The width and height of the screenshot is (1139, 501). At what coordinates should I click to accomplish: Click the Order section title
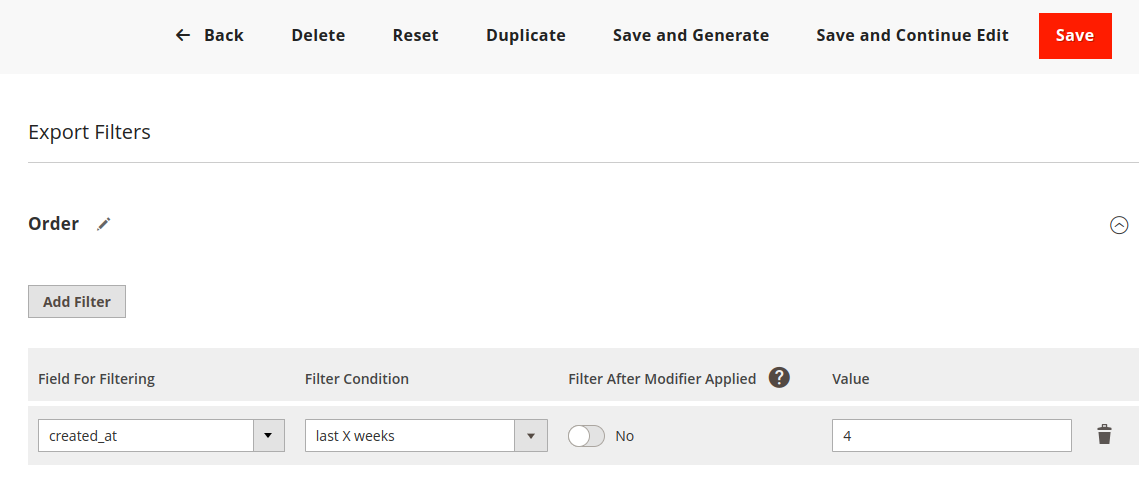(54, 224)
